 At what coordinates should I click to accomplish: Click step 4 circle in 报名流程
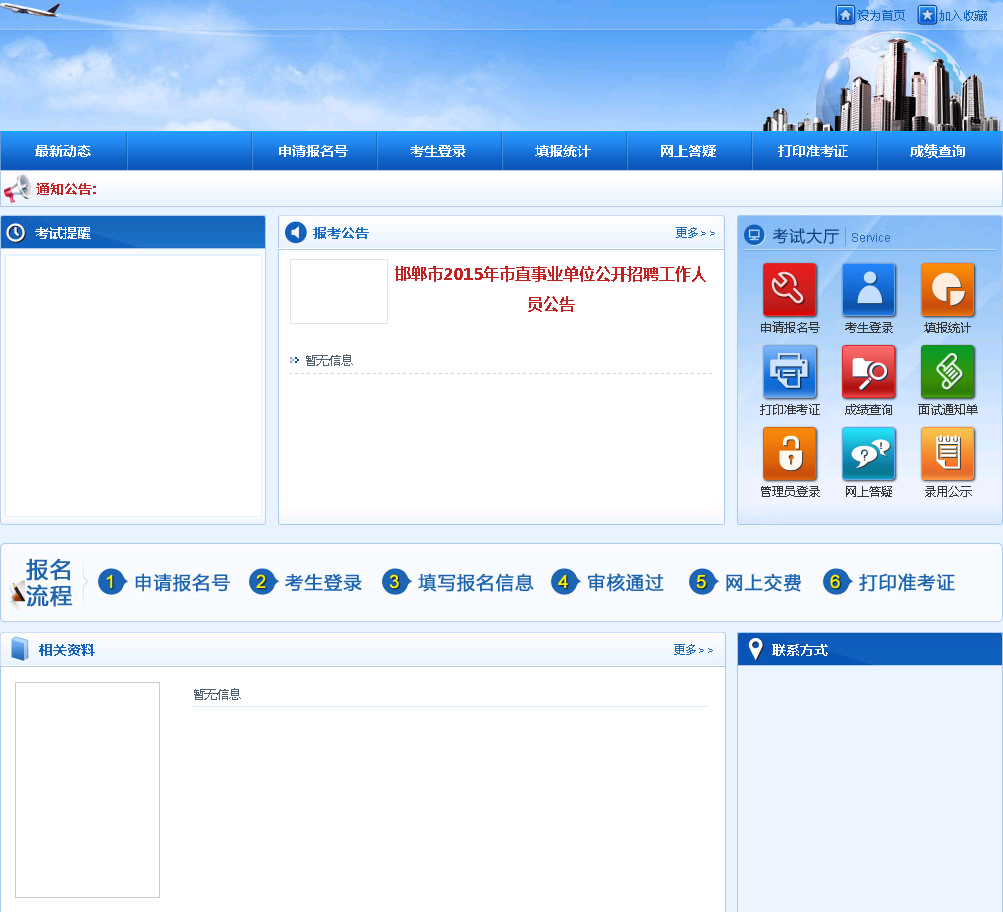(x=564, y=582)
